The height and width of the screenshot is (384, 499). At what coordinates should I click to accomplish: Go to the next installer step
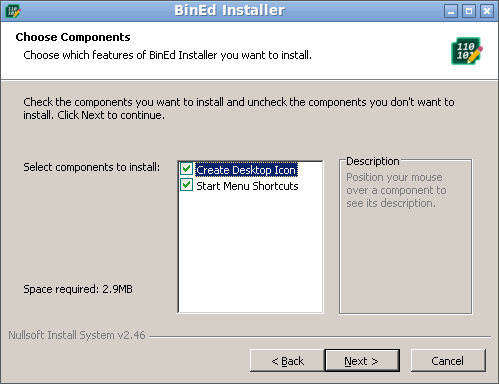(362, 360)
